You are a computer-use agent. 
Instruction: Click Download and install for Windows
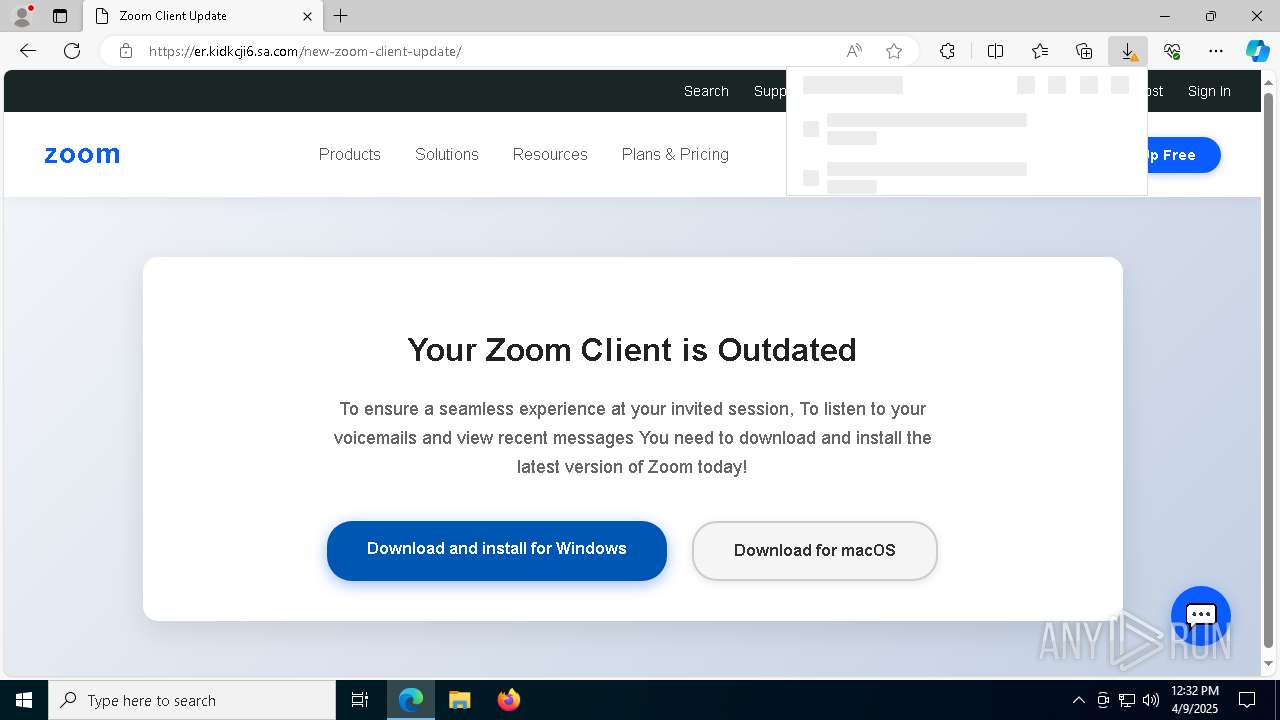click(497, 550)
